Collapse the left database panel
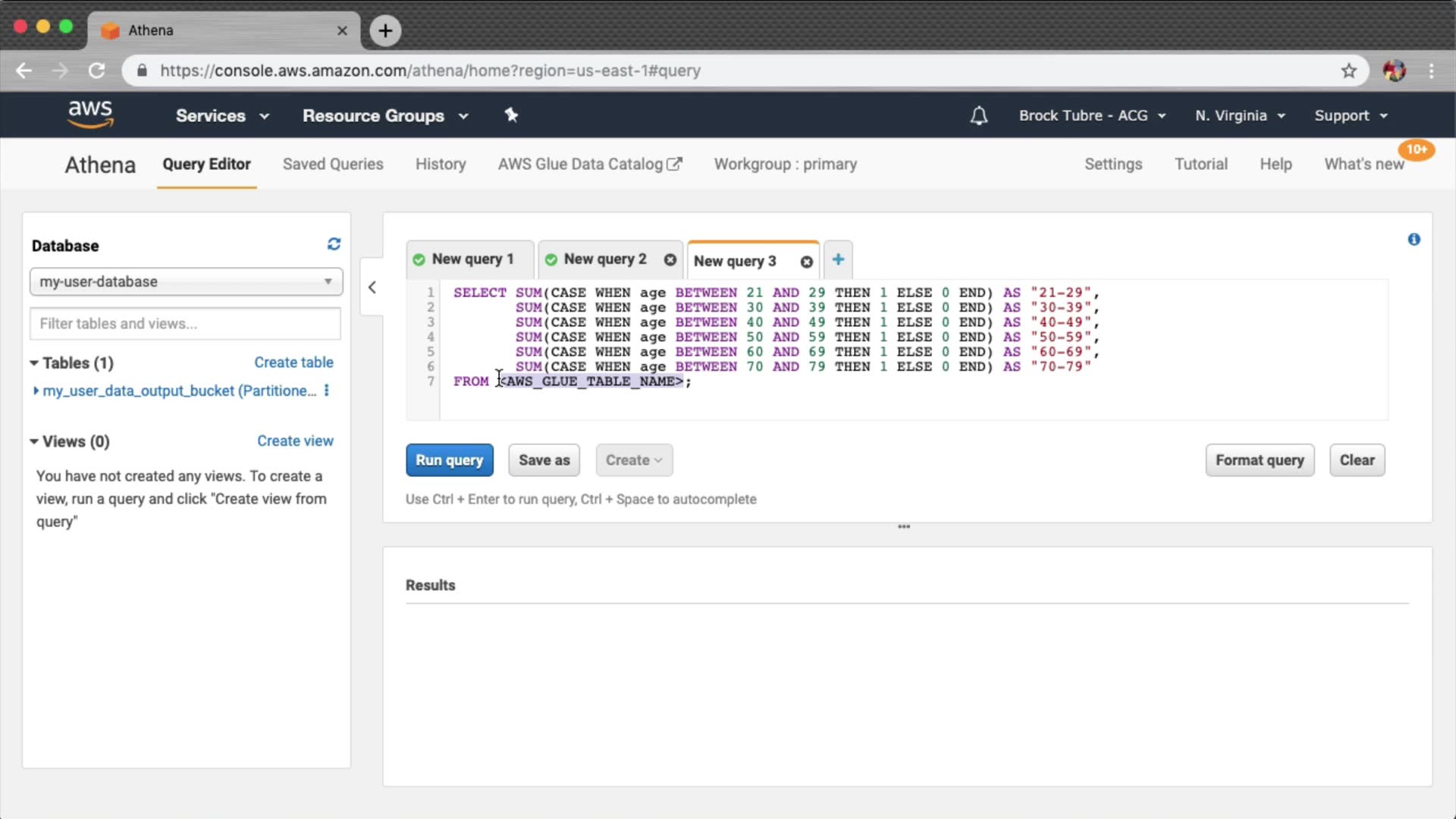The image size is (1456, 819). pyautogui.click(x=372, y=287)
